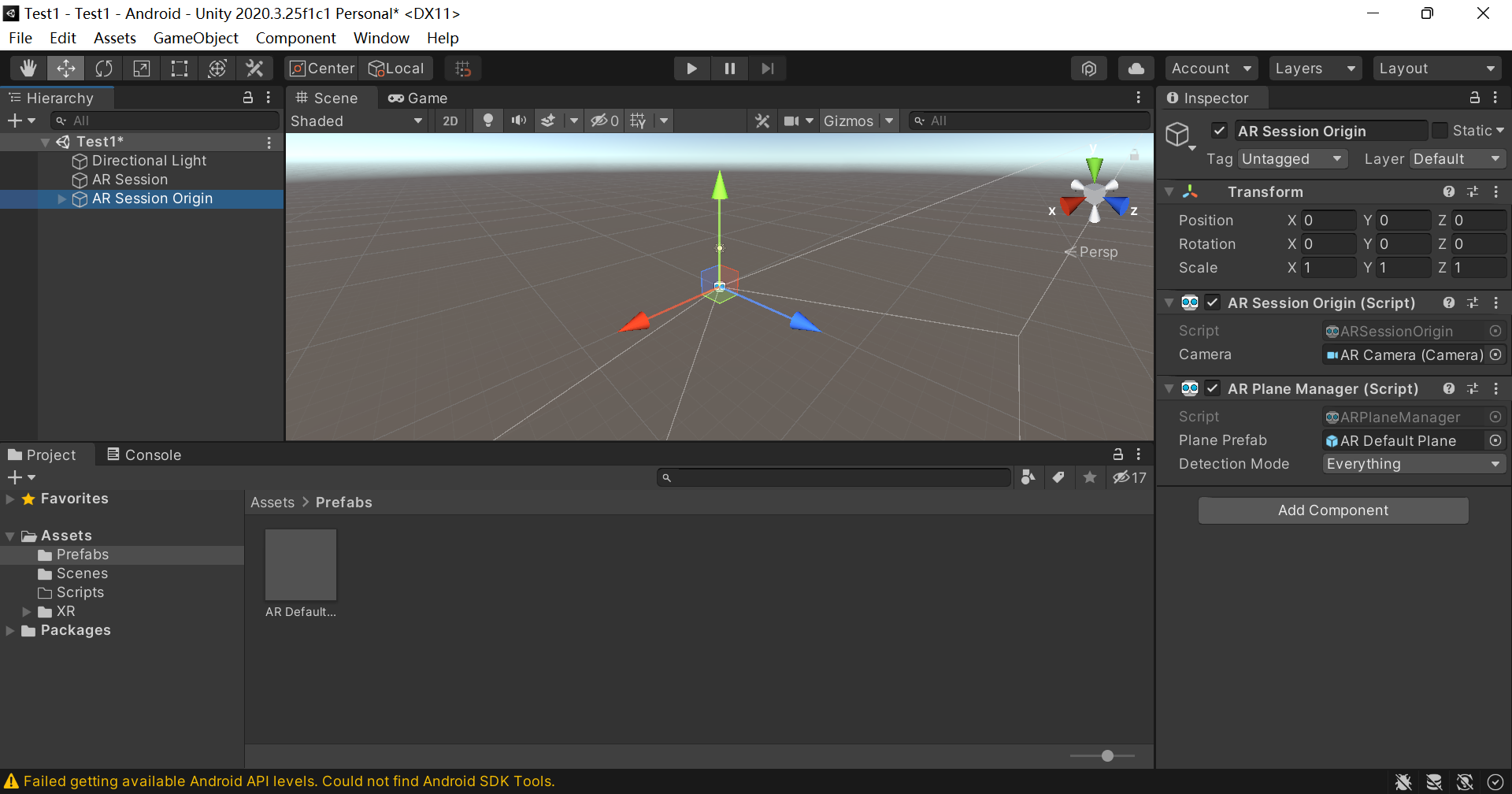Viewport: 1512px width, 794px height.
Task: Select the Rotate tool
Action: 104,69
